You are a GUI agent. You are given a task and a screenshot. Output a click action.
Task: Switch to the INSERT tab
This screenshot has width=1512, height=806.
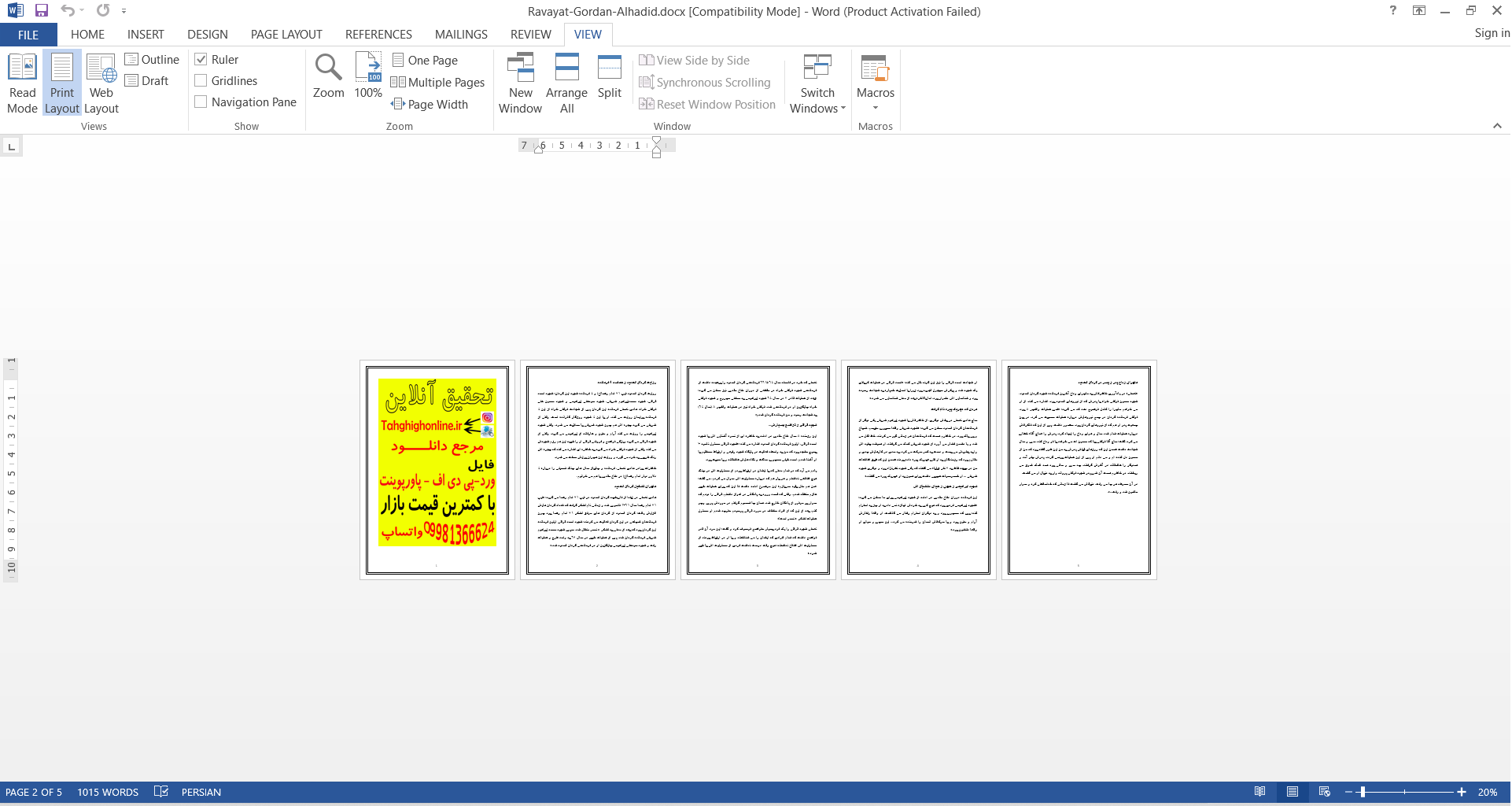(x=146, y=35)
